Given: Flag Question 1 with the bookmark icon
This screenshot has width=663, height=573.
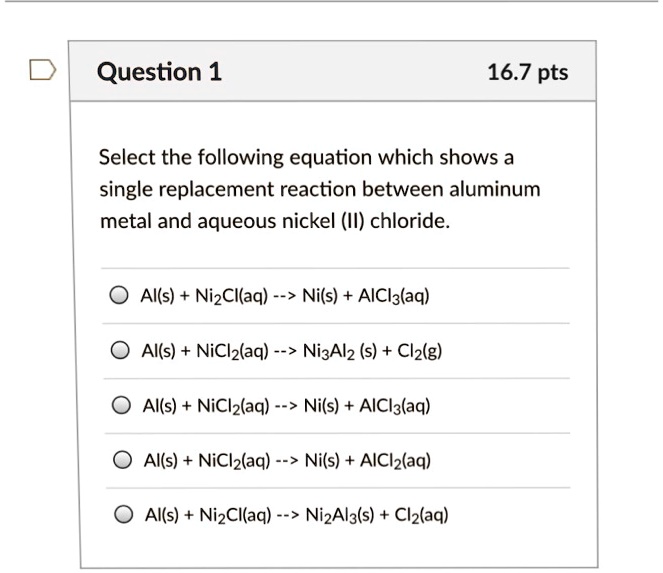Looking at the screenshot, I should tap(41, 71).
